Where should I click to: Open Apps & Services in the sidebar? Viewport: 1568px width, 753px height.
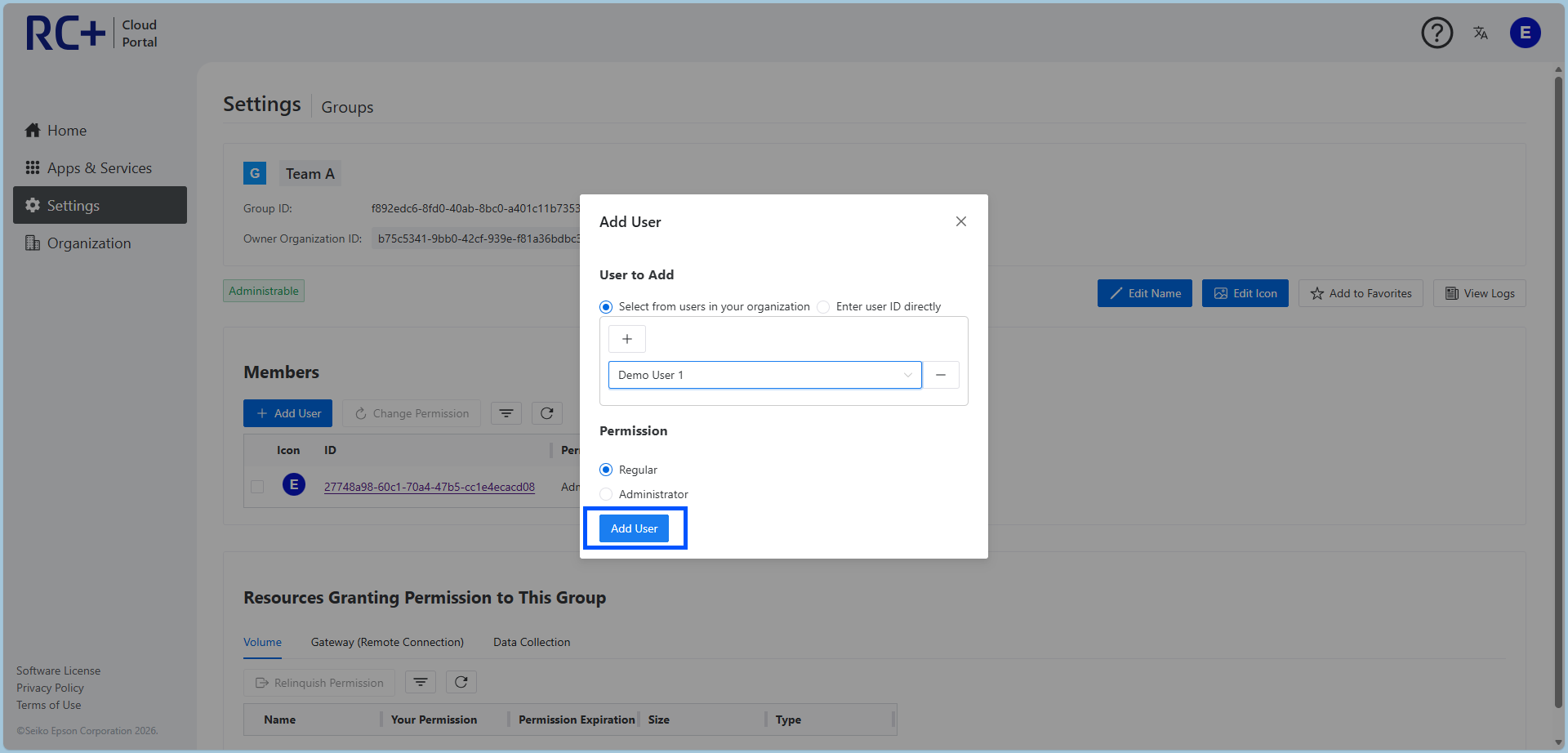coord(100,168)
